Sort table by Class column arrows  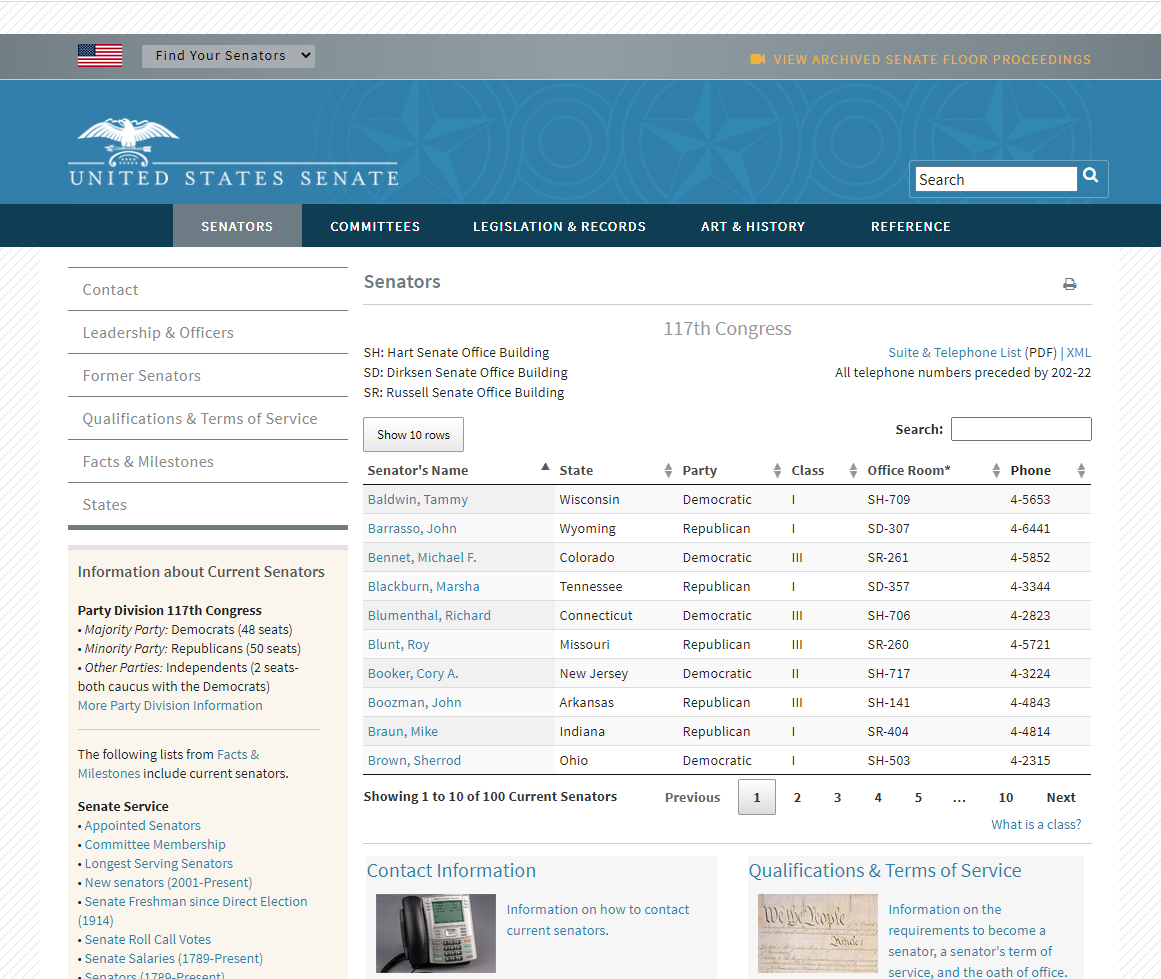pos(853,470)
